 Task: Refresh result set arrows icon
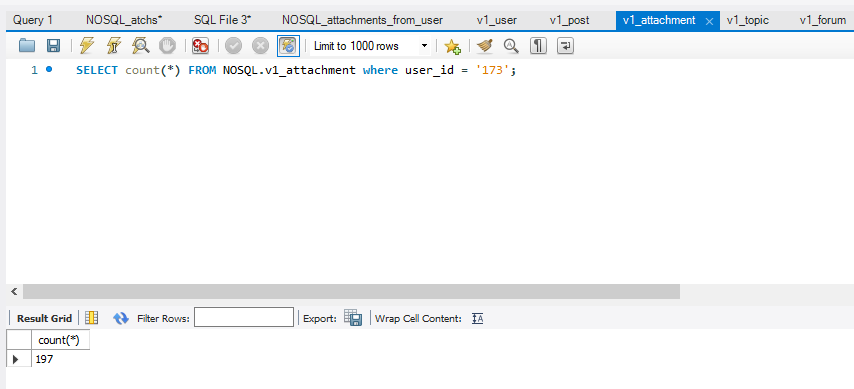tap(120, 318)
